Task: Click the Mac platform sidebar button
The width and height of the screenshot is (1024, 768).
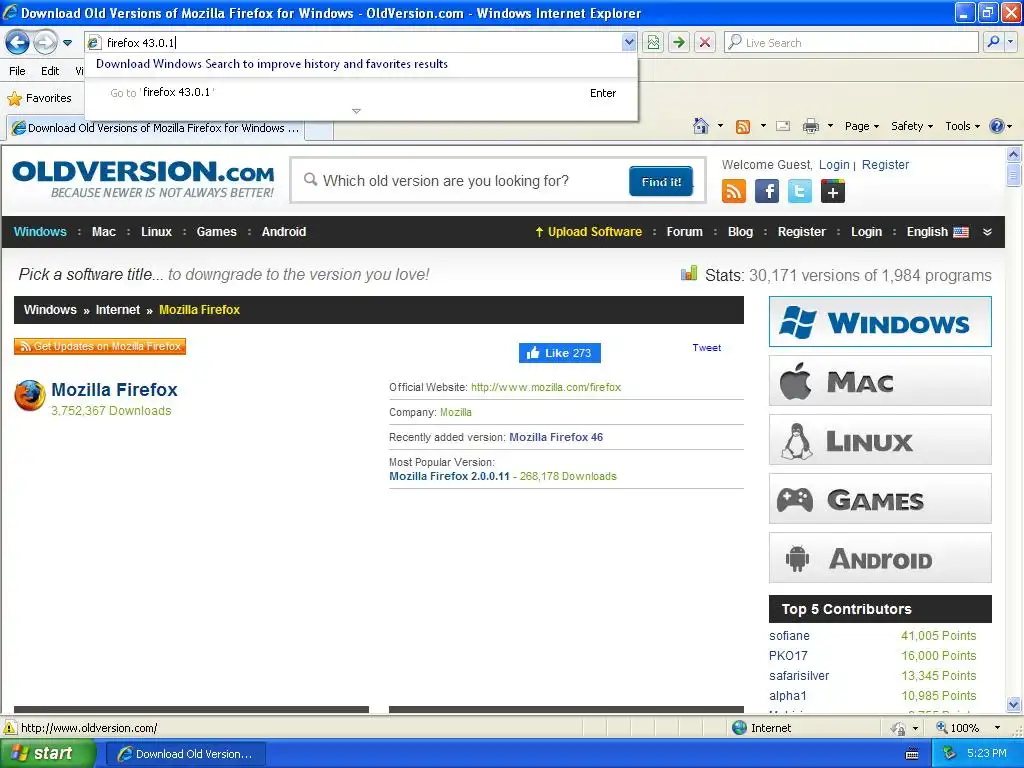Action: (x=880, y=381)
